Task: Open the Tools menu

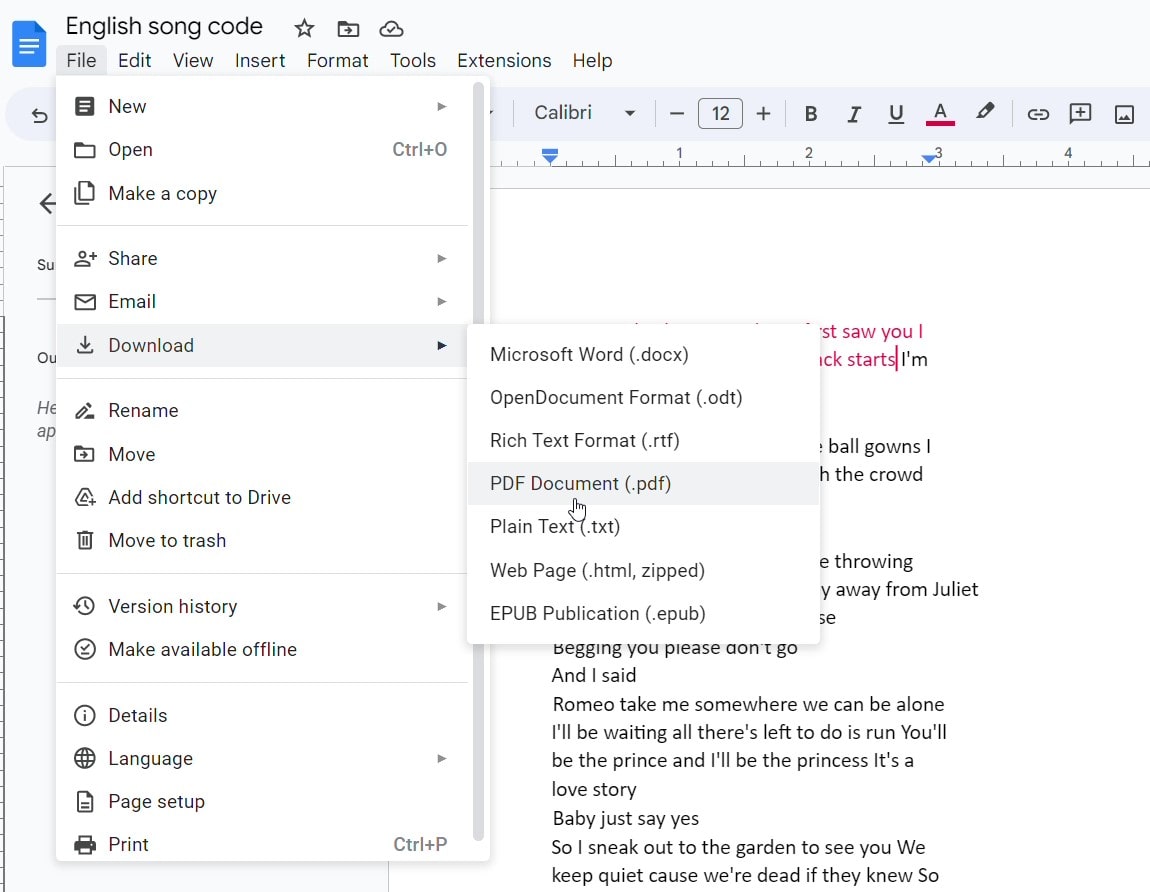Action: (413, 61)
